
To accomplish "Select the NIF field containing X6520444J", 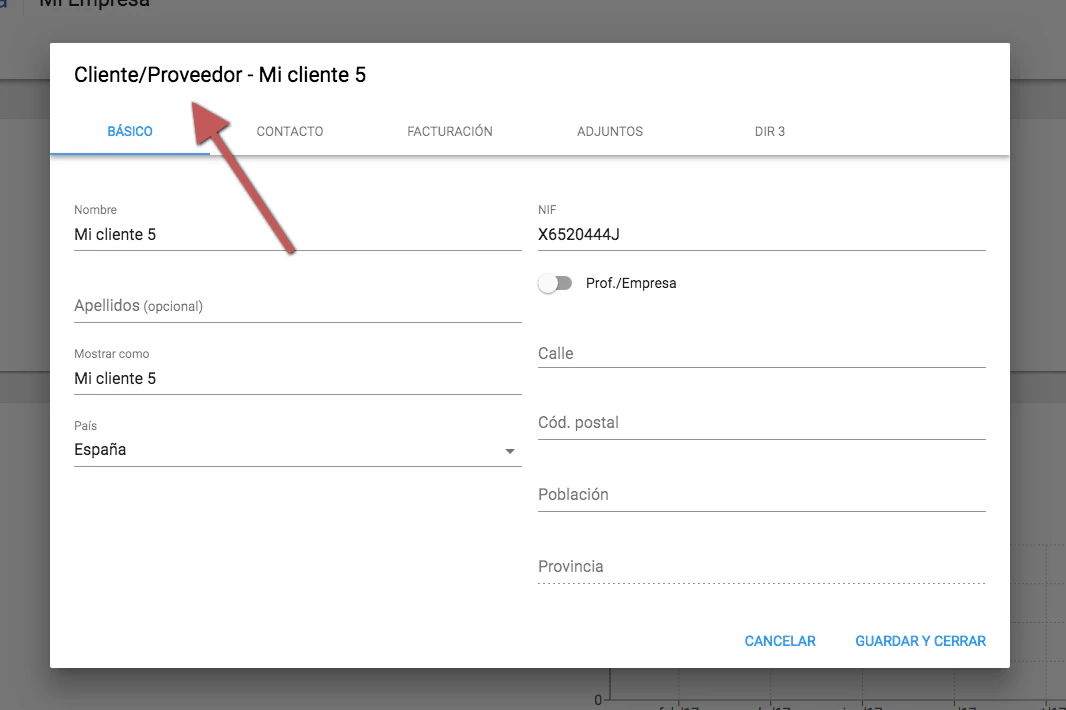I will (x=761, y=235).
